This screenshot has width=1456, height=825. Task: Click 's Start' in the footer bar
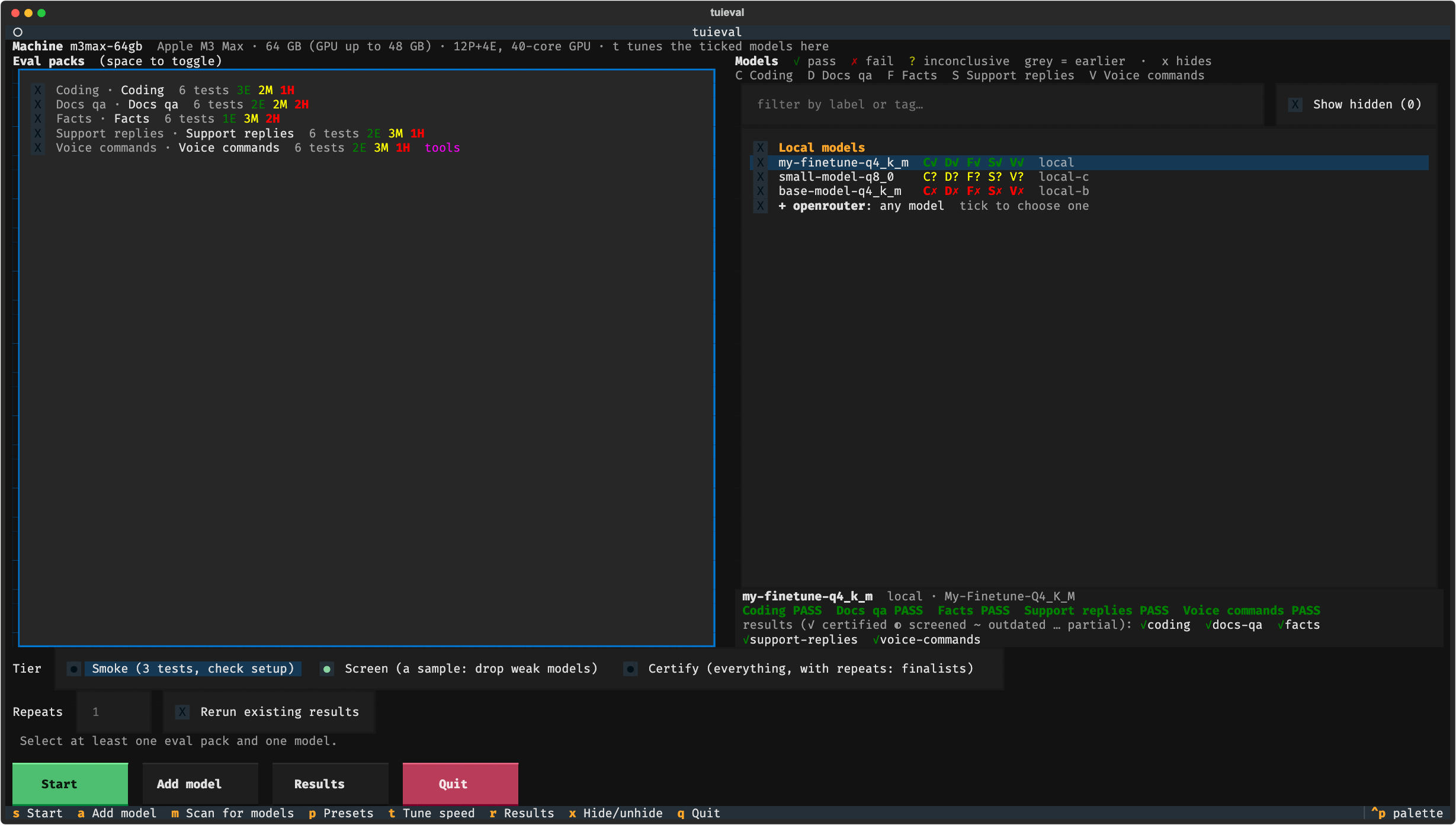coord(37,813)
